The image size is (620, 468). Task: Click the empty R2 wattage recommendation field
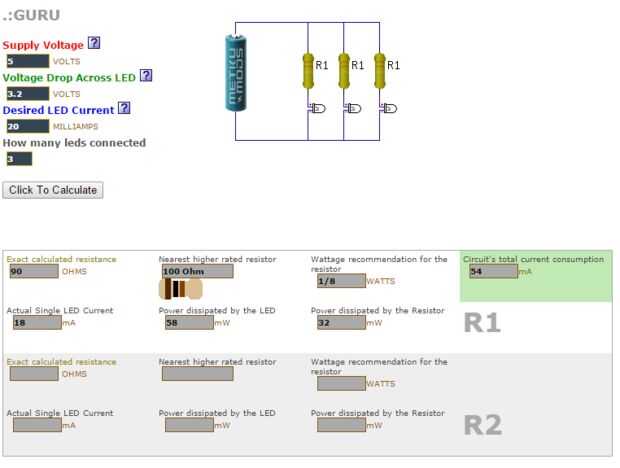tap(341, 383)
